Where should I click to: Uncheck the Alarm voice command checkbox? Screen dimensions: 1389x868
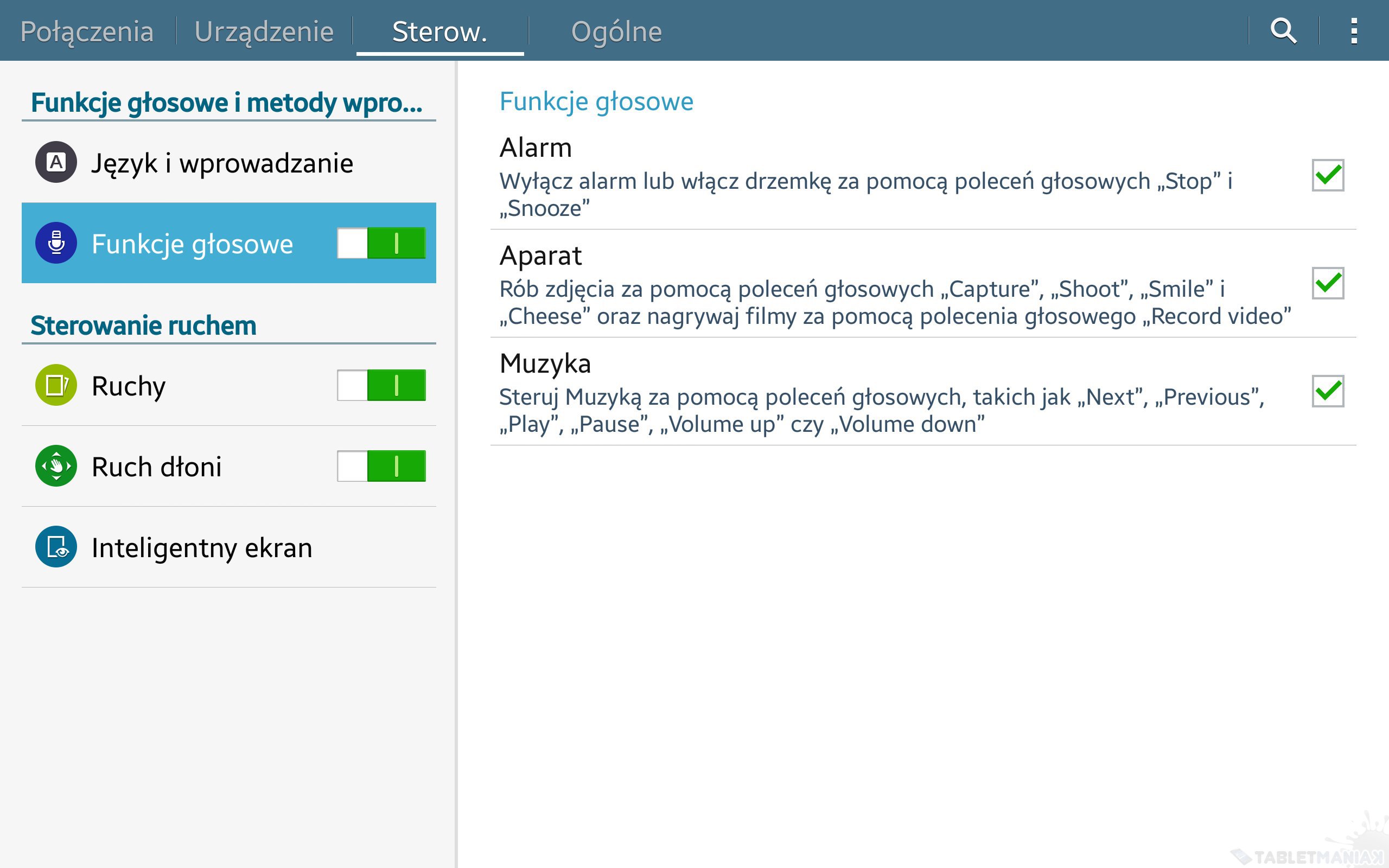(x=1328, y=175)
